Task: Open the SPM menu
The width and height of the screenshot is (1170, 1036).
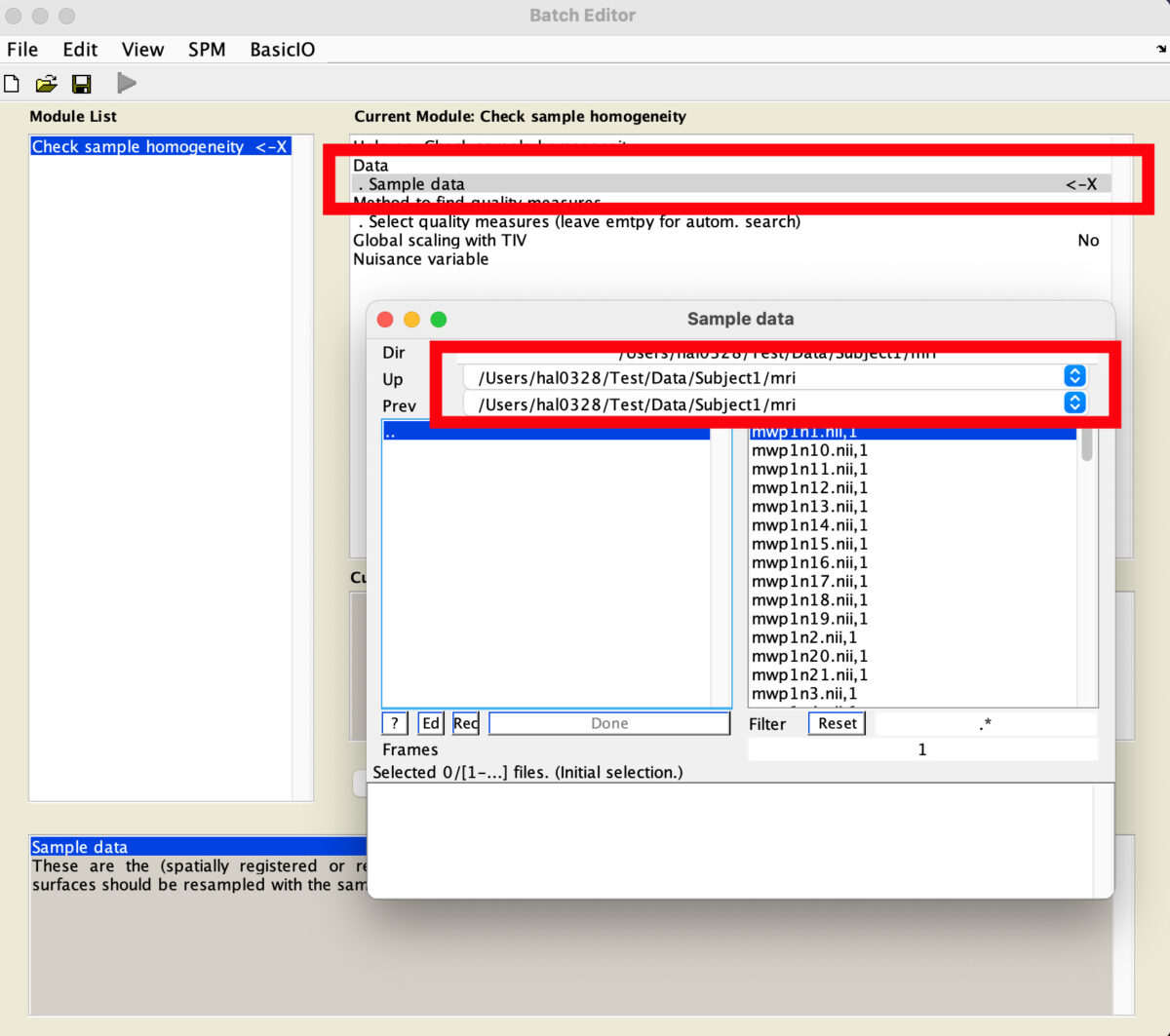Action: point(207,50)
